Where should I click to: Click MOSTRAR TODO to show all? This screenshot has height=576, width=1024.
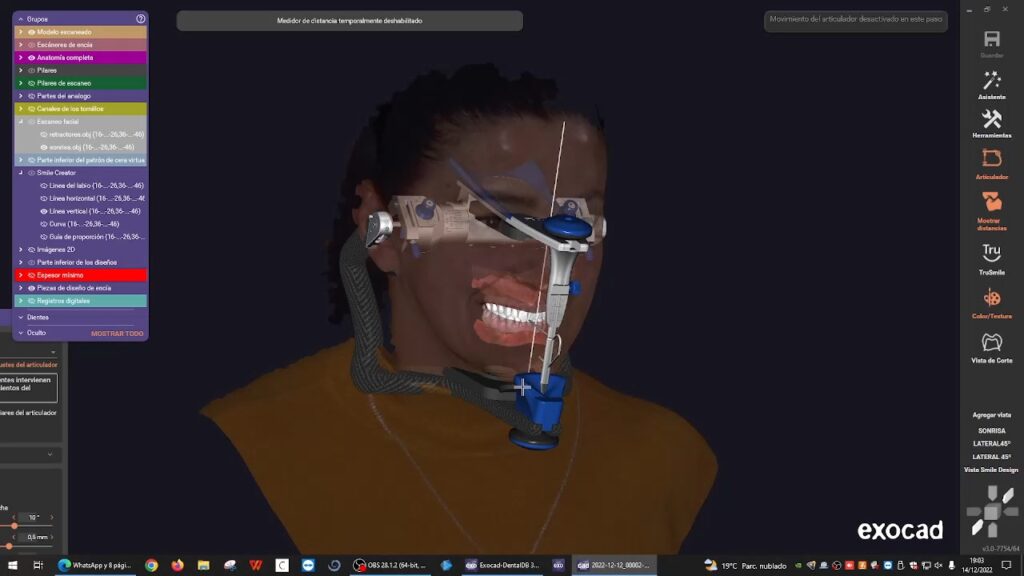pyautogui.click(x=117, y=334)
